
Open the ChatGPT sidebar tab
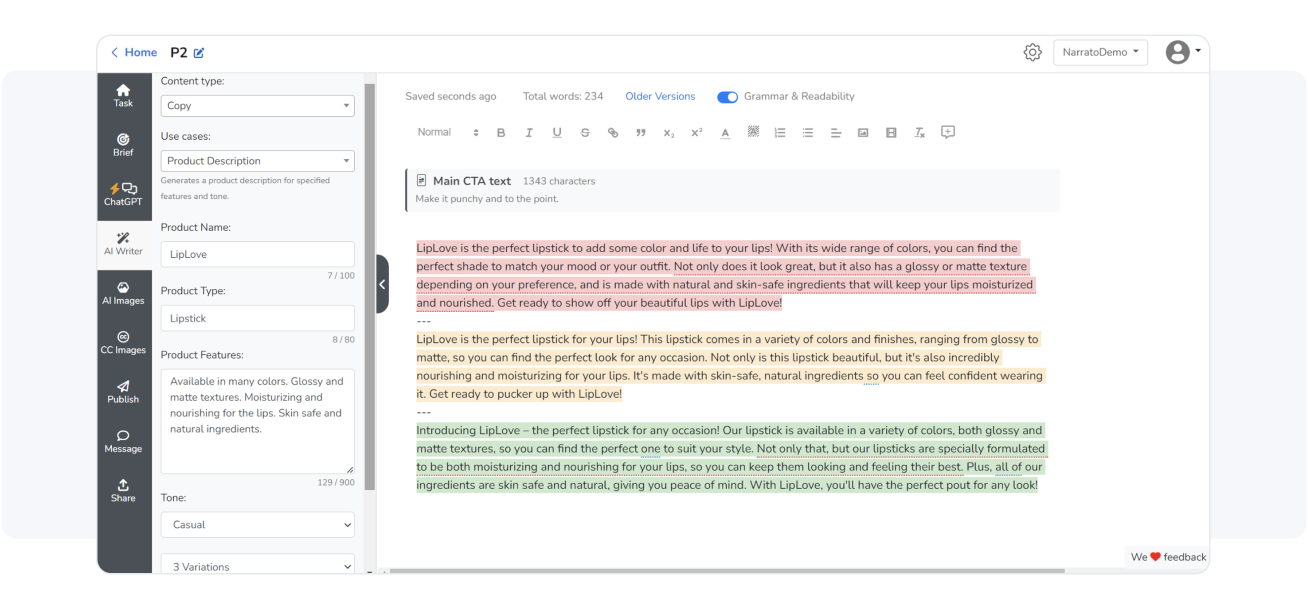click(x=123, y=193)
